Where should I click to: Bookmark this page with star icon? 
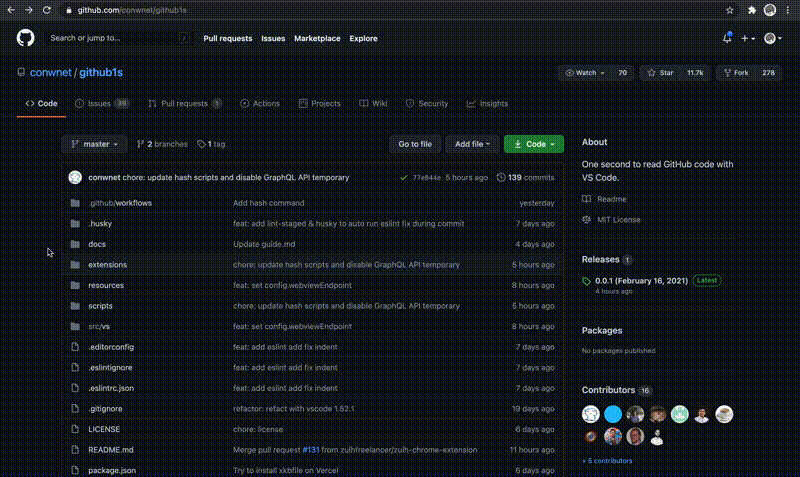pos(730,10)
